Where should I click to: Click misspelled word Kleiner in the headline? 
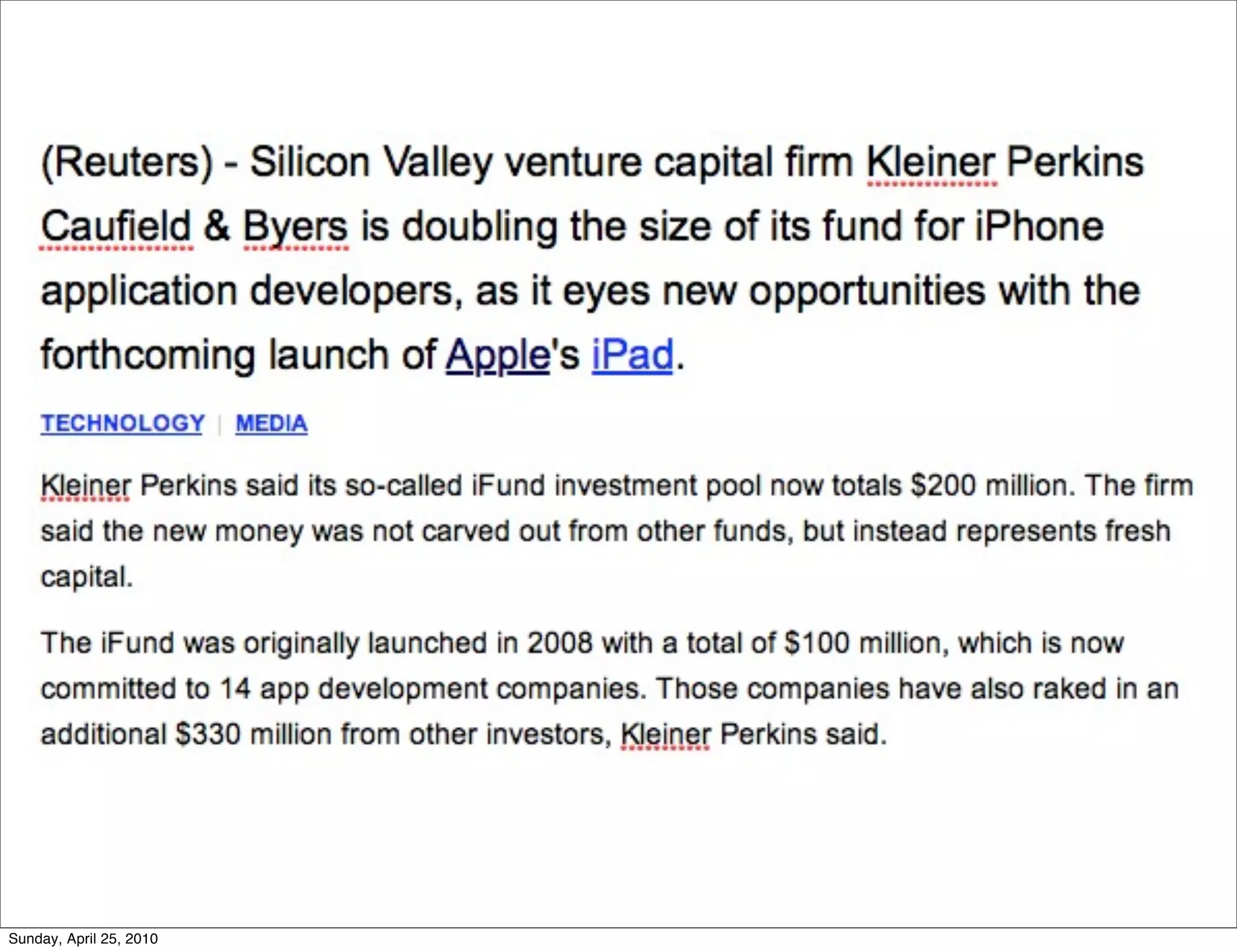tap(931, 163)
